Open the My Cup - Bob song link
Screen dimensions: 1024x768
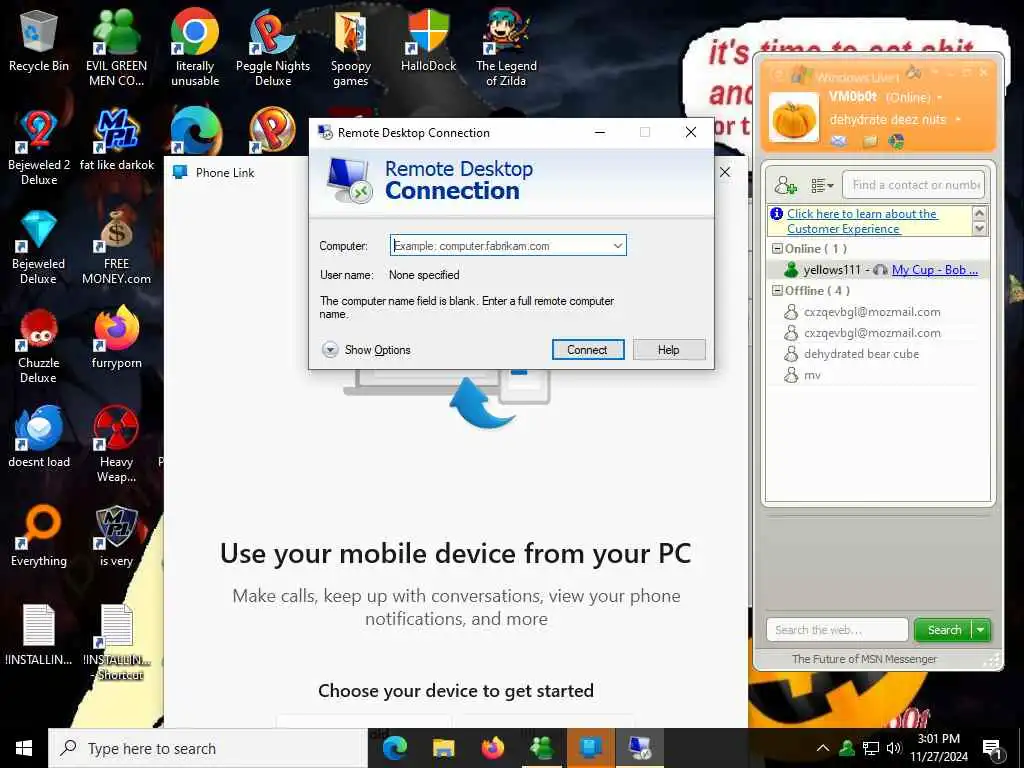click(935, 270)
